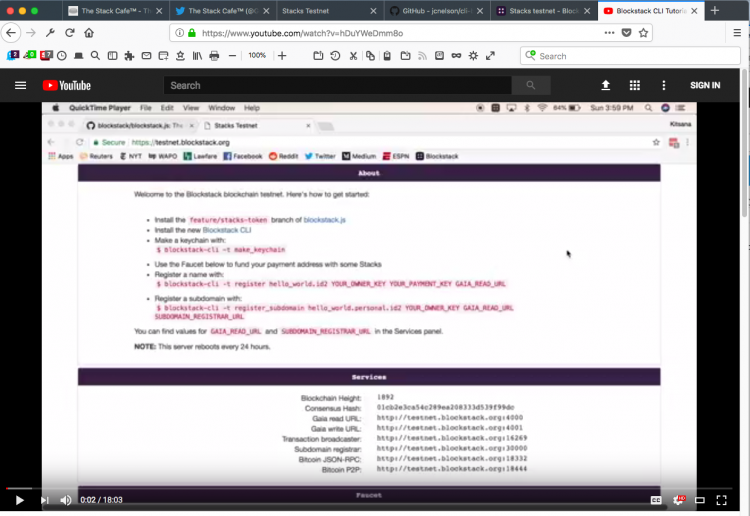750x516 pixels.
Task: Zoom in with the plus button
Action: pos(282,56)
